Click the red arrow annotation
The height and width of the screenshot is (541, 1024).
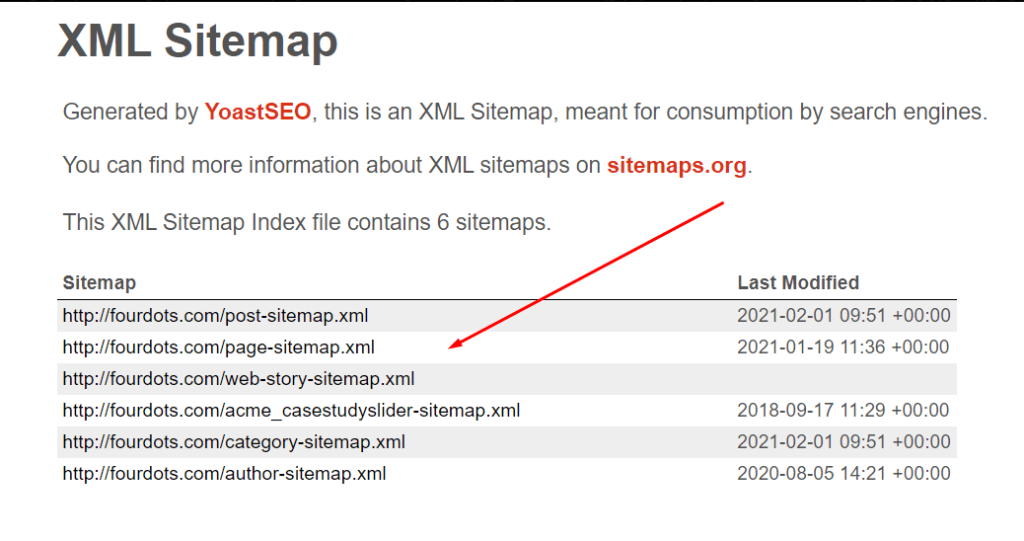pyautogui.click(x=586, y=275)
